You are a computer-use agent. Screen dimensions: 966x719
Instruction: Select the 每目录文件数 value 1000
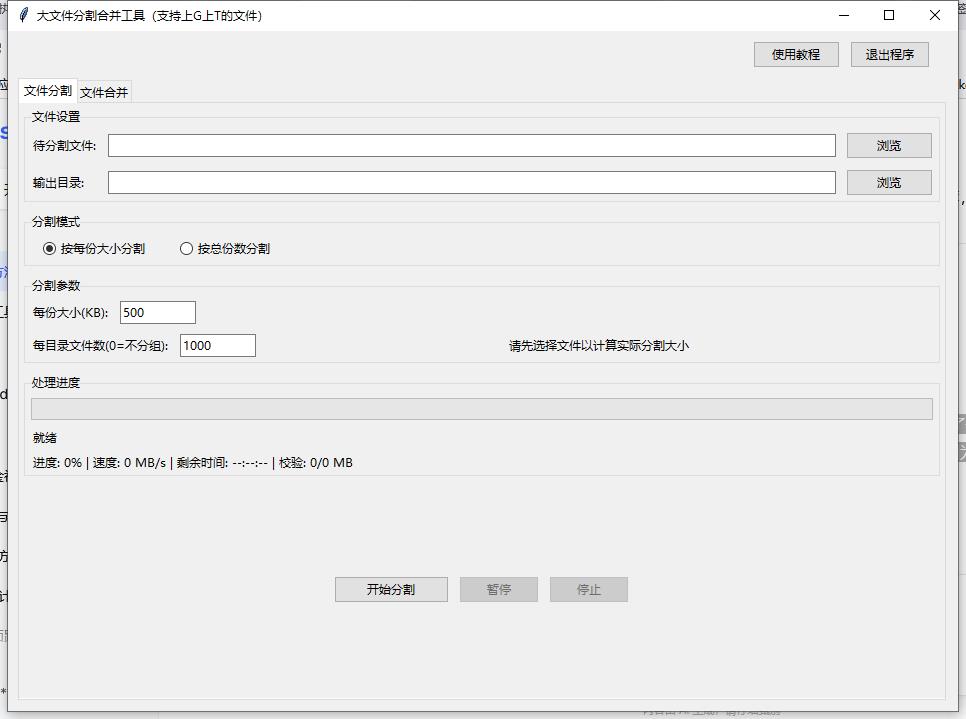pyautogui.click(x=216, y=345)
